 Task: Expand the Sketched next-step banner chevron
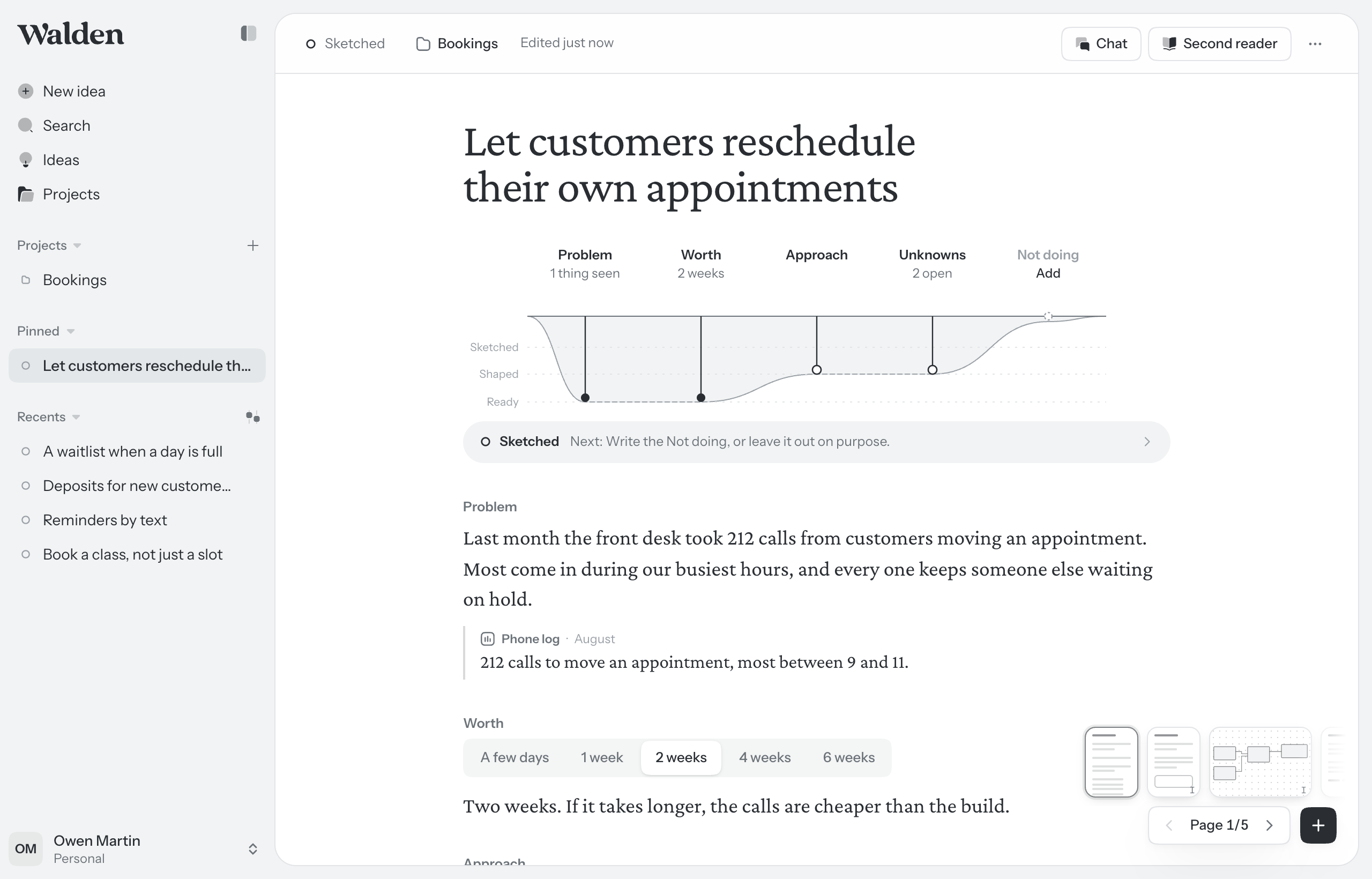click(1147, 442)
